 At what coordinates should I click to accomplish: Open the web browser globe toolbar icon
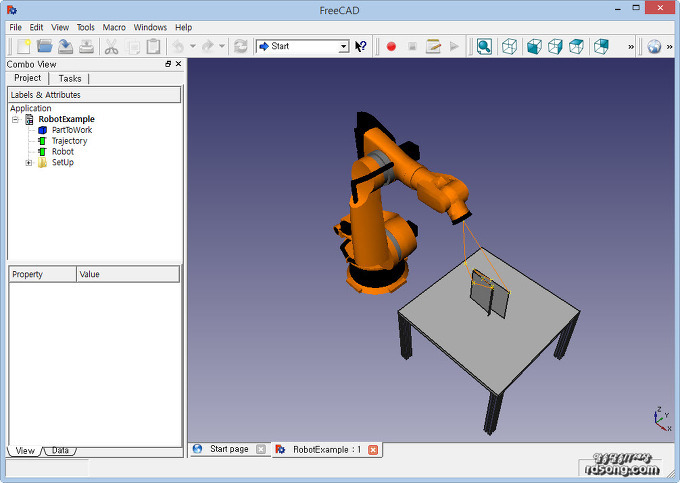click(654, 46)
